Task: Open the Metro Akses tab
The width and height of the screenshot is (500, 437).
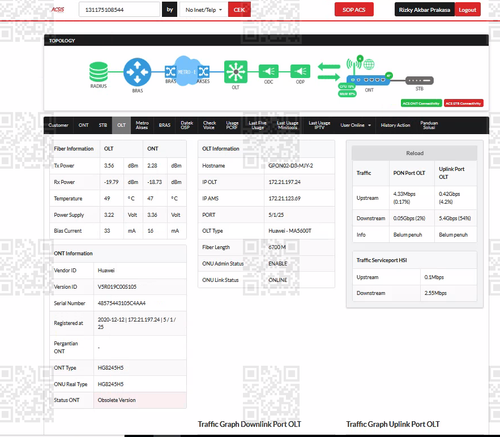Action: [x=142, y=125]
